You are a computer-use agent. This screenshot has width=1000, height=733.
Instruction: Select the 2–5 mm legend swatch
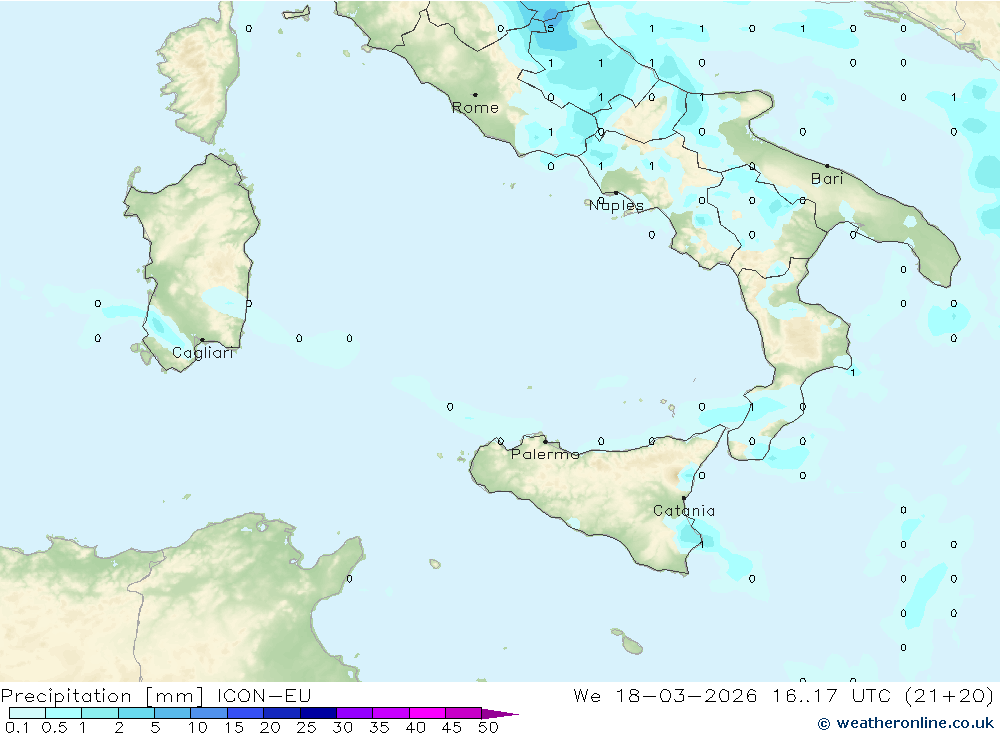click(x=136, y=713)
